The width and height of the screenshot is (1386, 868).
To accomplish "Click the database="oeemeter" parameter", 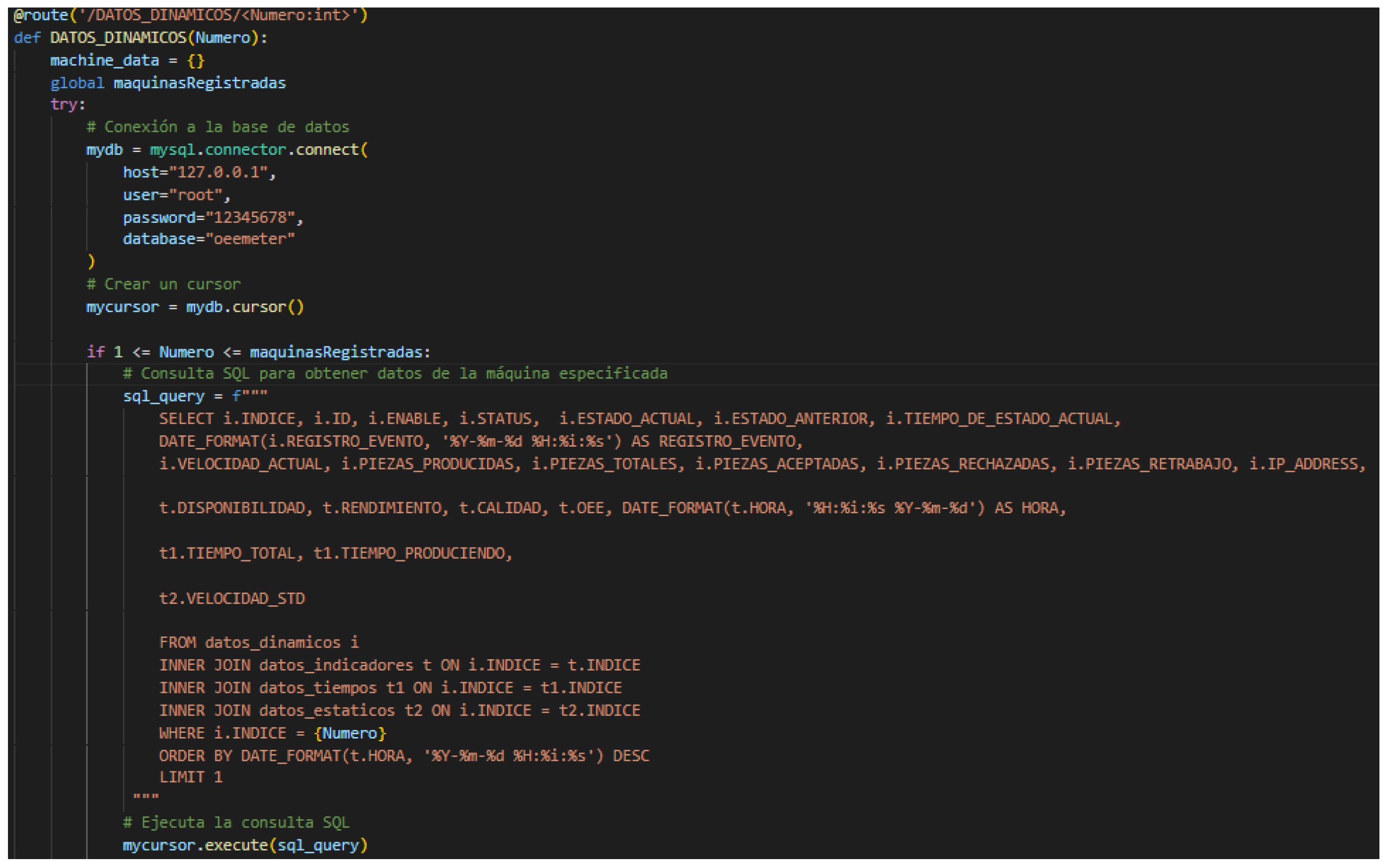I will coord(208,239).
